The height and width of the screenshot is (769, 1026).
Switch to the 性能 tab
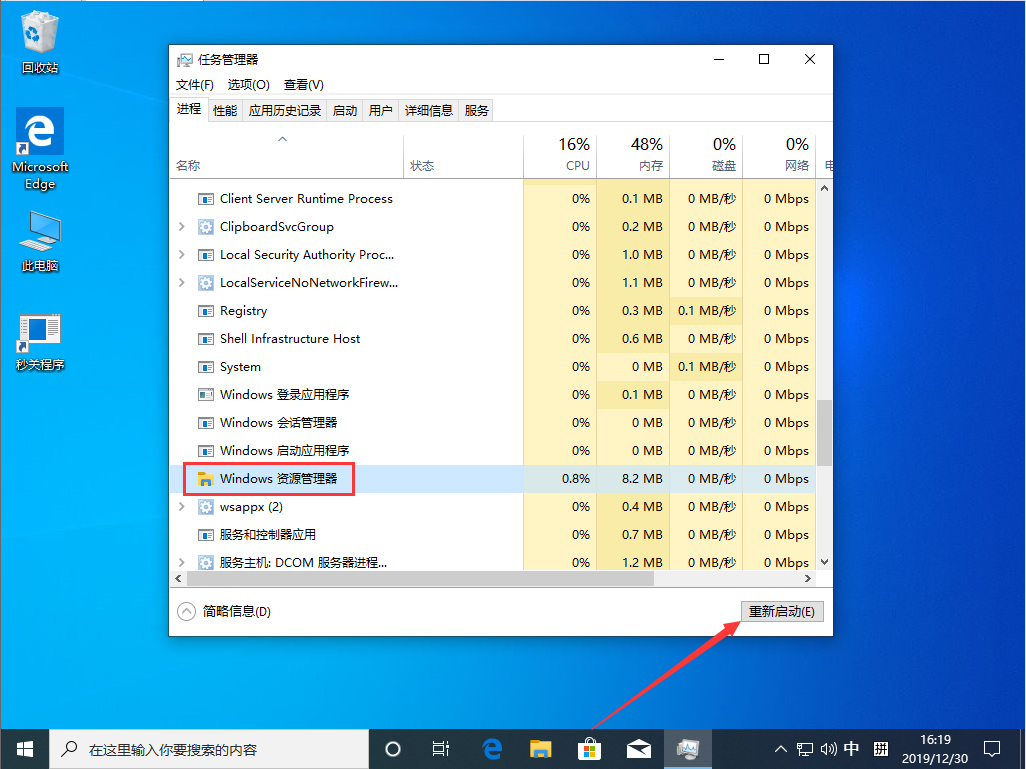pyautogui.click(x=225, y=110)
